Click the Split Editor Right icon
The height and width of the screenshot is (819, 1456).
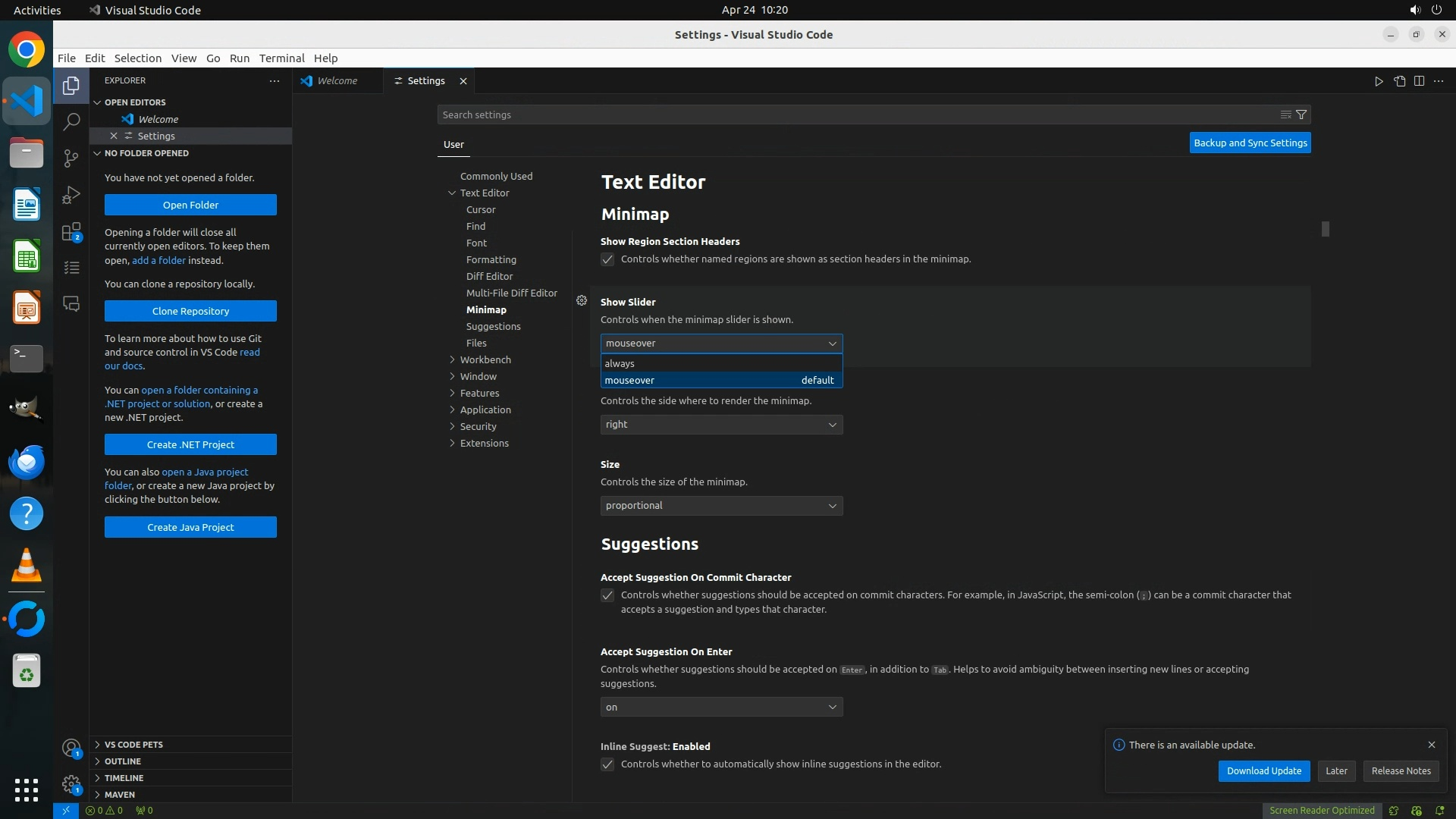[x=1419, y=81]
